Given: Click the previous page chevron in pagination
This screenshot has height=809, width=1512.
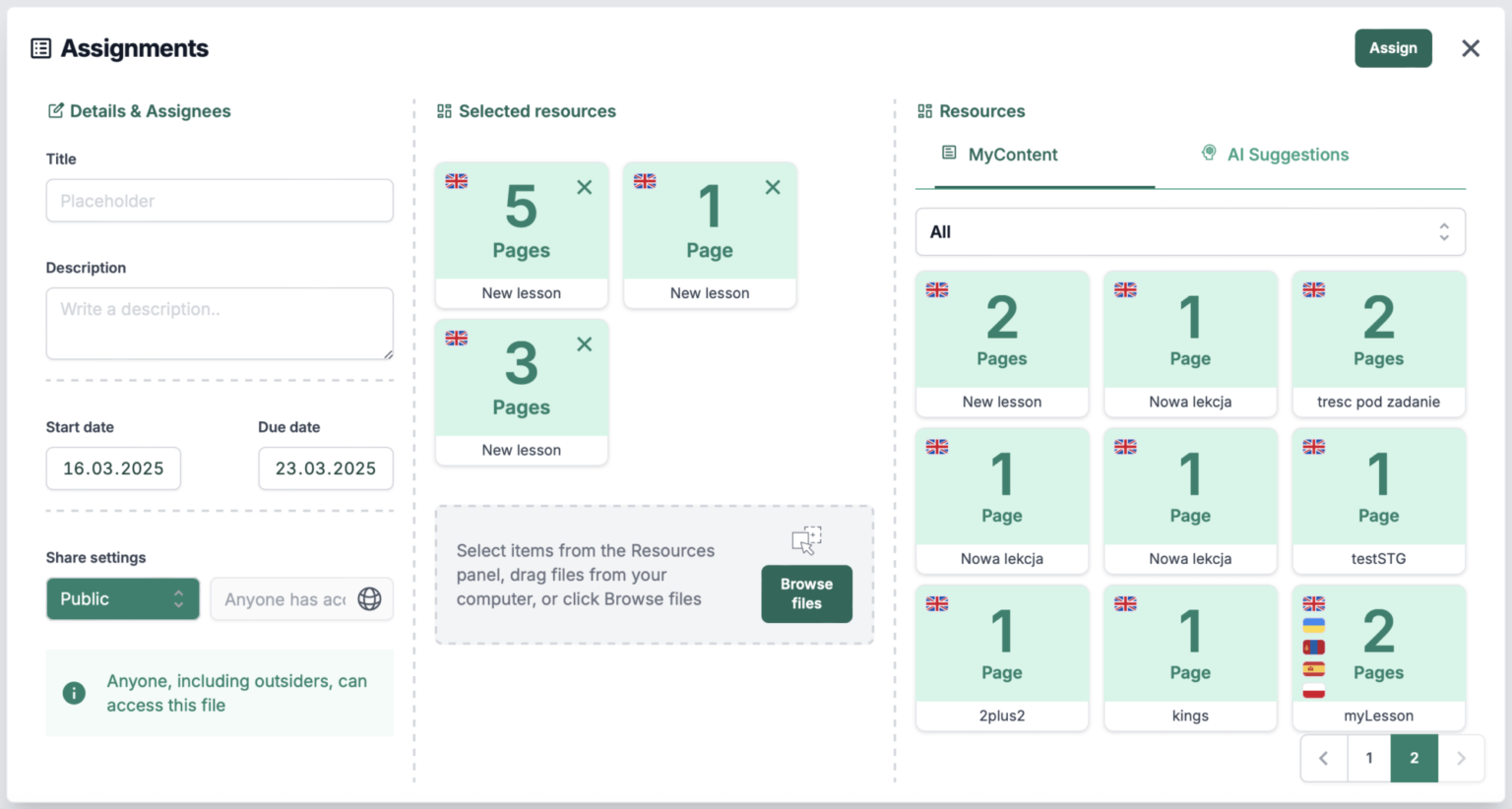Looking at the screenshot, I should 1323,758.
